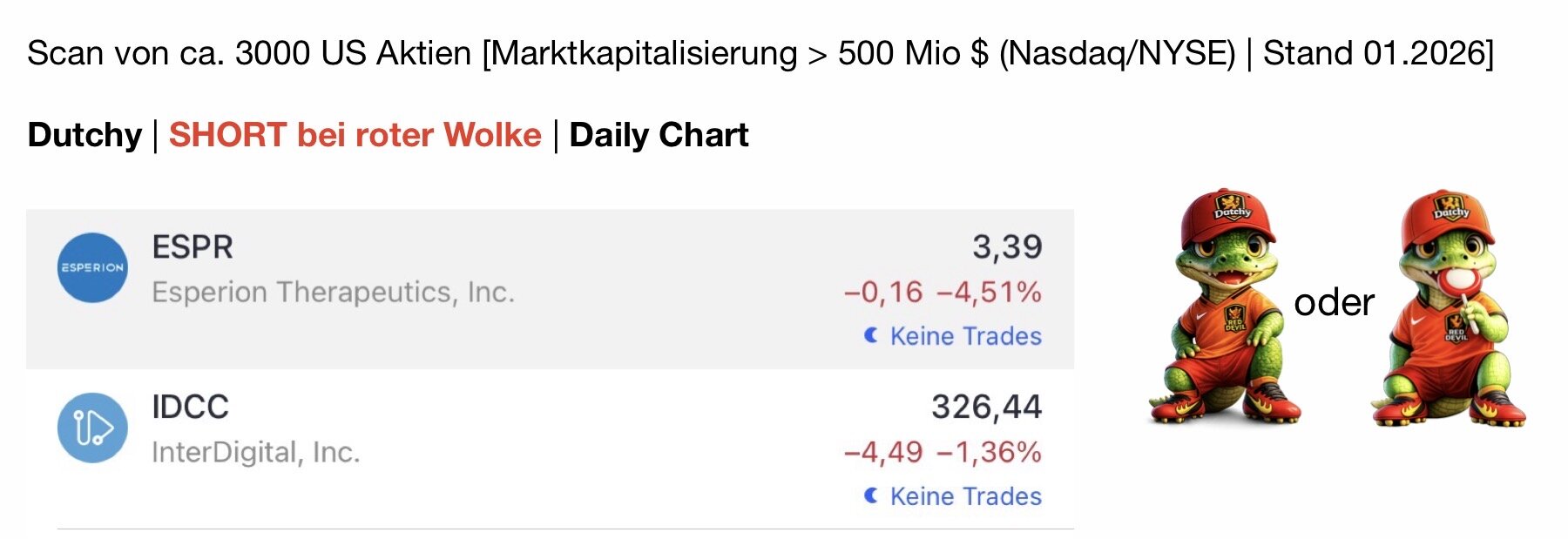Screen dimensions: 1568x539
Task: Click the moon icon in ESPR row
Action: 870,335
